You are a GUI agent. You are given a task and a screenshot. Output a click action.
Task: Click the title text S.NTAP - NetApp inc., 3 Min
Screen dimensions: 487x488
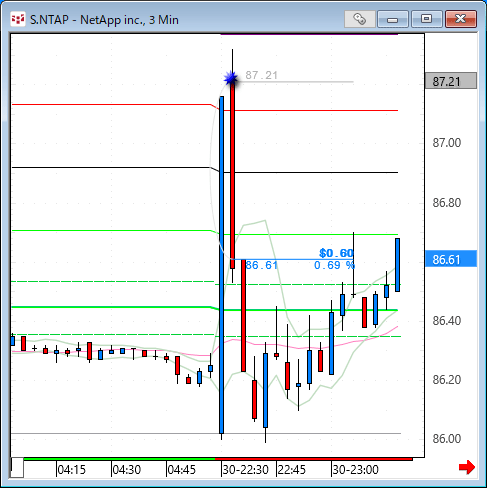[104, 20]
